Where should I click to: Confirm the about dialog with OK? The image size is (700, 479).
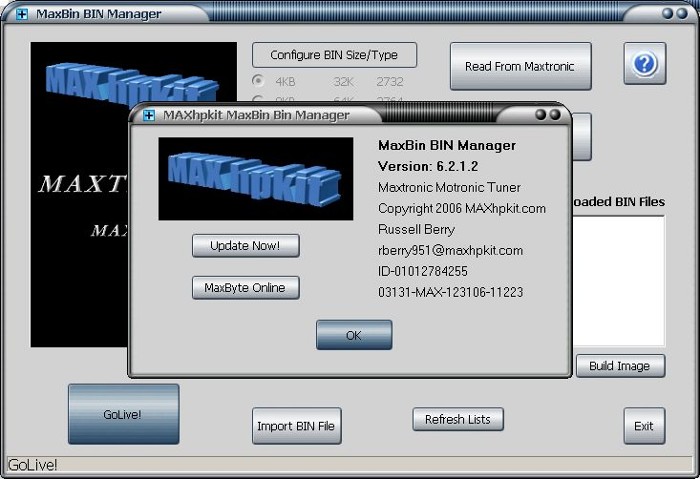[354, 335]
